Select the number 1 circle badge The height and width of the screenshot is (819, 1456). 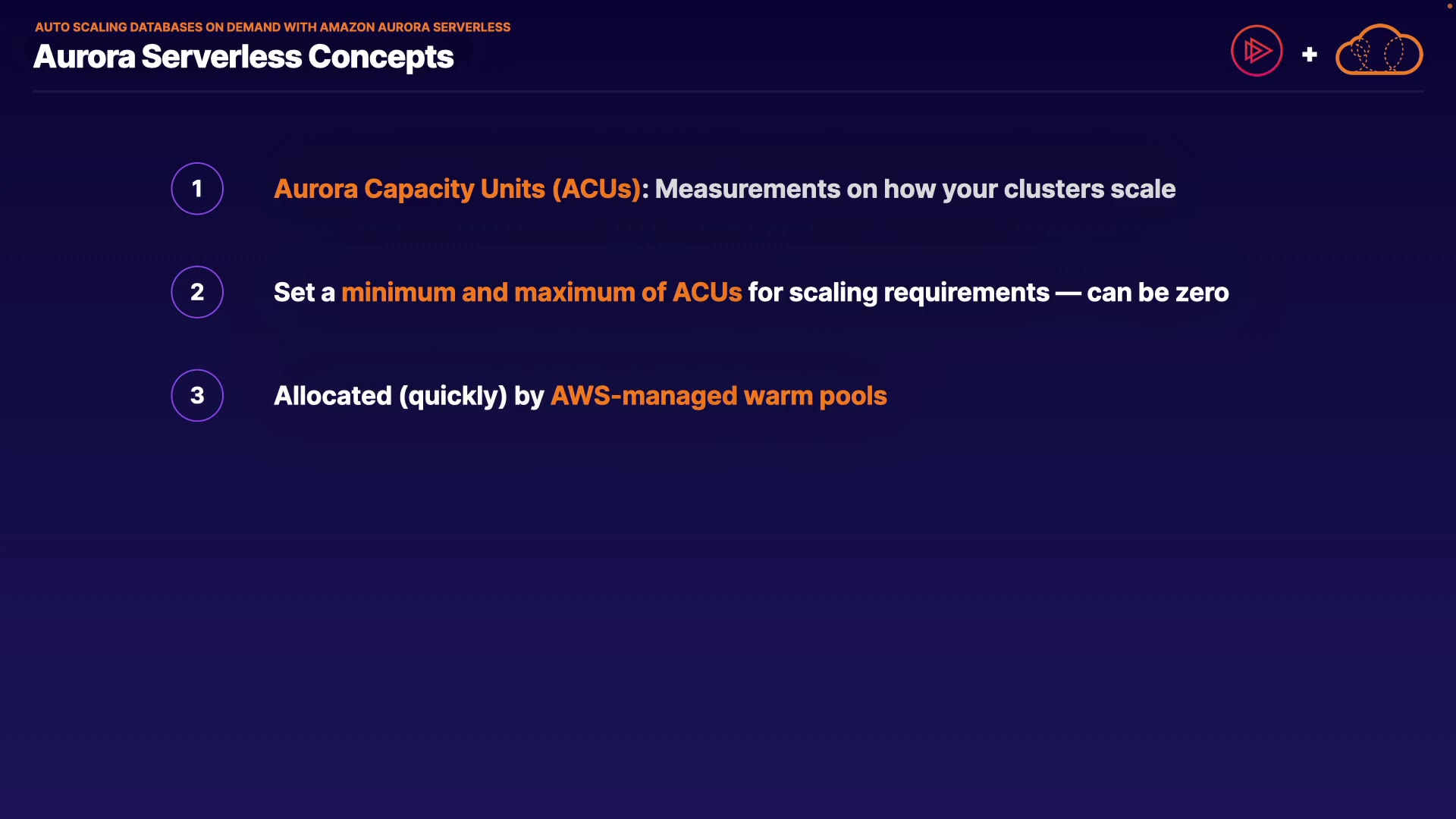click(197, 189)
